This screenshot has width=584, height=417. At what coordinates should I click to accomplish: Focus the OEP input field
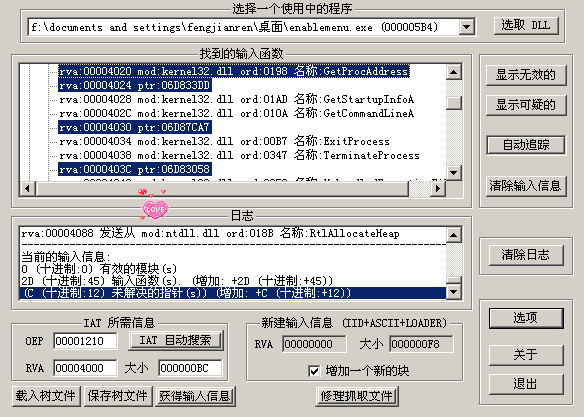pos(85,341)
